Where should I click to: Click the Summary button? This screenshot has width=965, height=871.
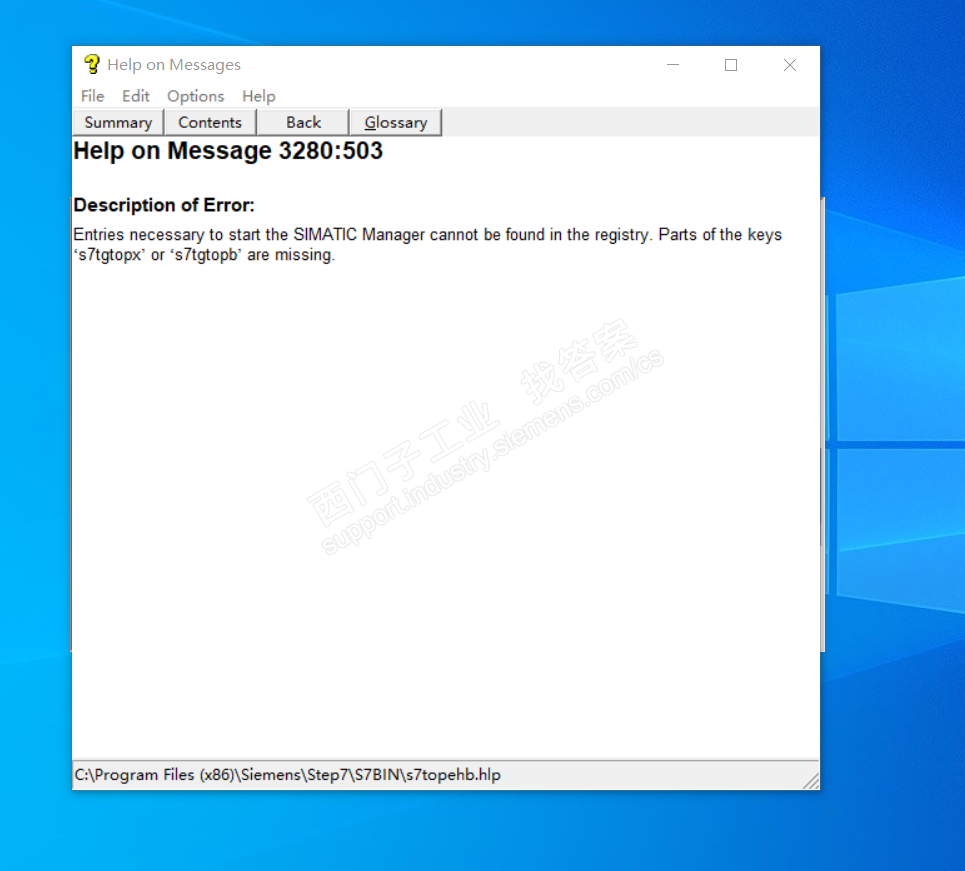coord(118,122)
